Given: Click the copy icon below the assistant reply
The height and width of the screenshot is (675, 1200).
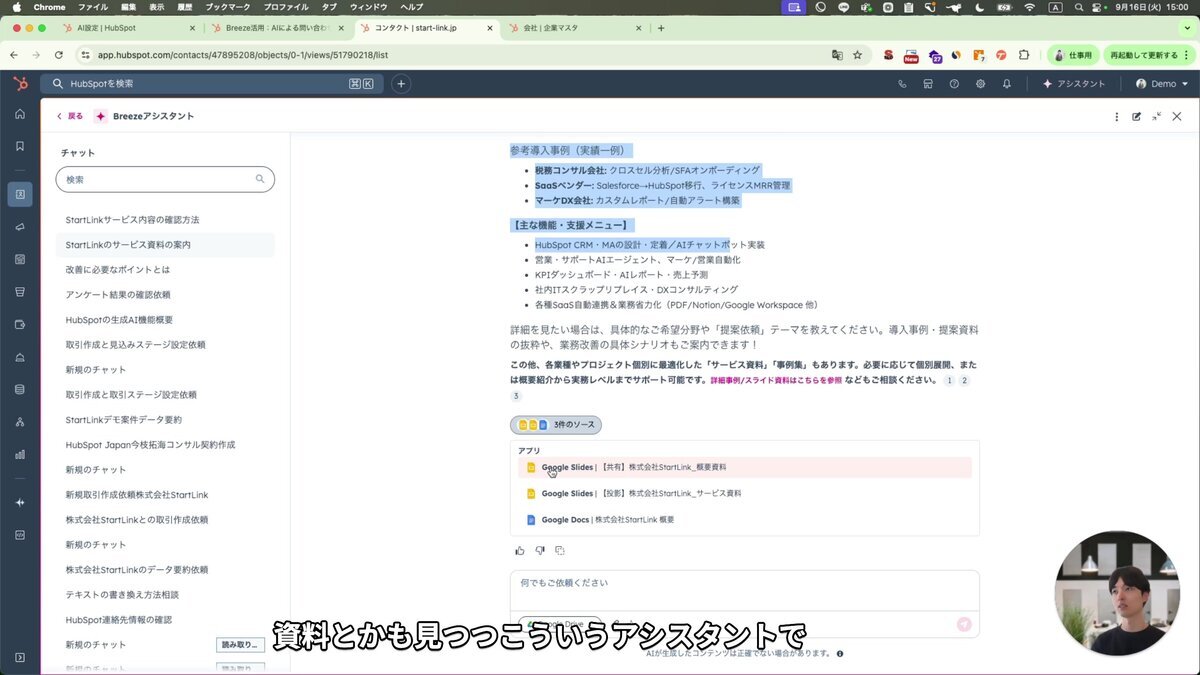Looking at the screenshot, I should pos(559,550).
